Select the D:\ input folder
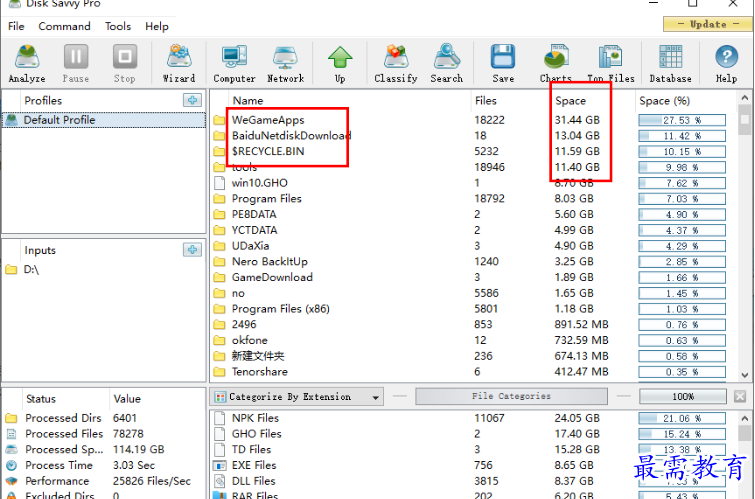 click(x=31, y=269)
